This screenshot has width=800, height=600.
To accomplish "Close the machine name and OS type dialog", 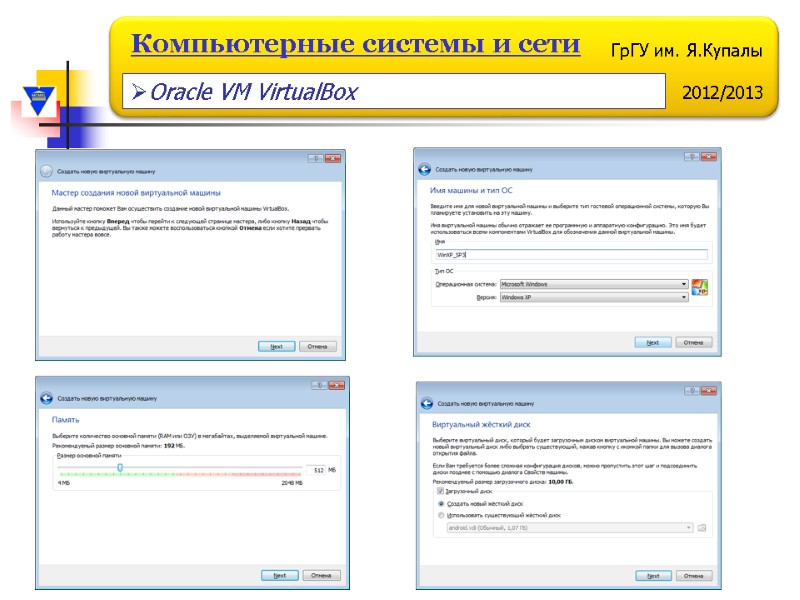I will [709, 157].
